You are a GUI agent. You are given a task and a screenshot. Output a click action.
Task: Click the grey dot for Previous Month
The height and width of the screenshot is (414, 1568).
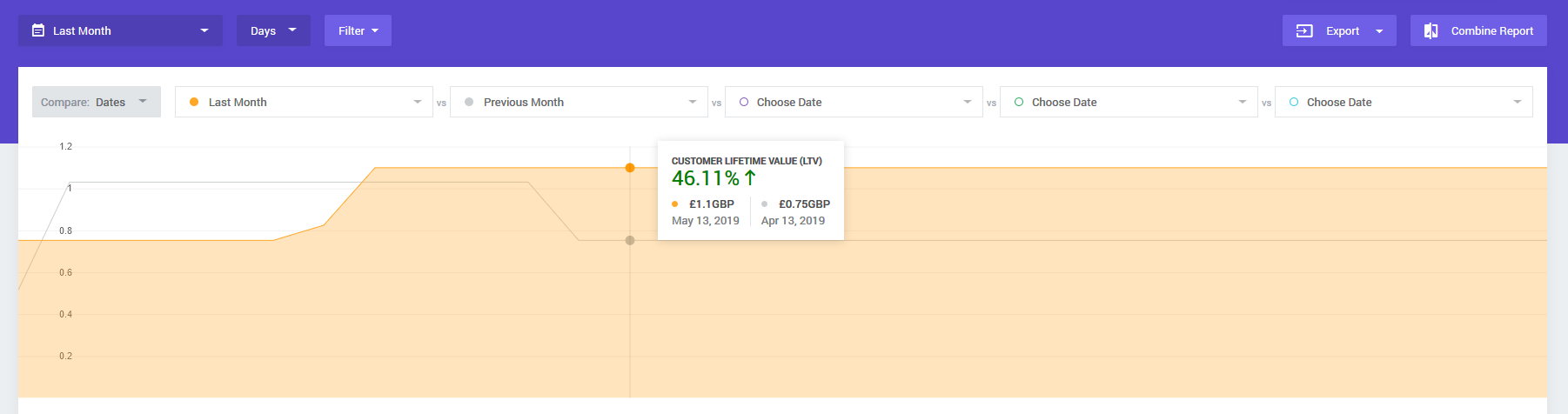coord(469,102)
